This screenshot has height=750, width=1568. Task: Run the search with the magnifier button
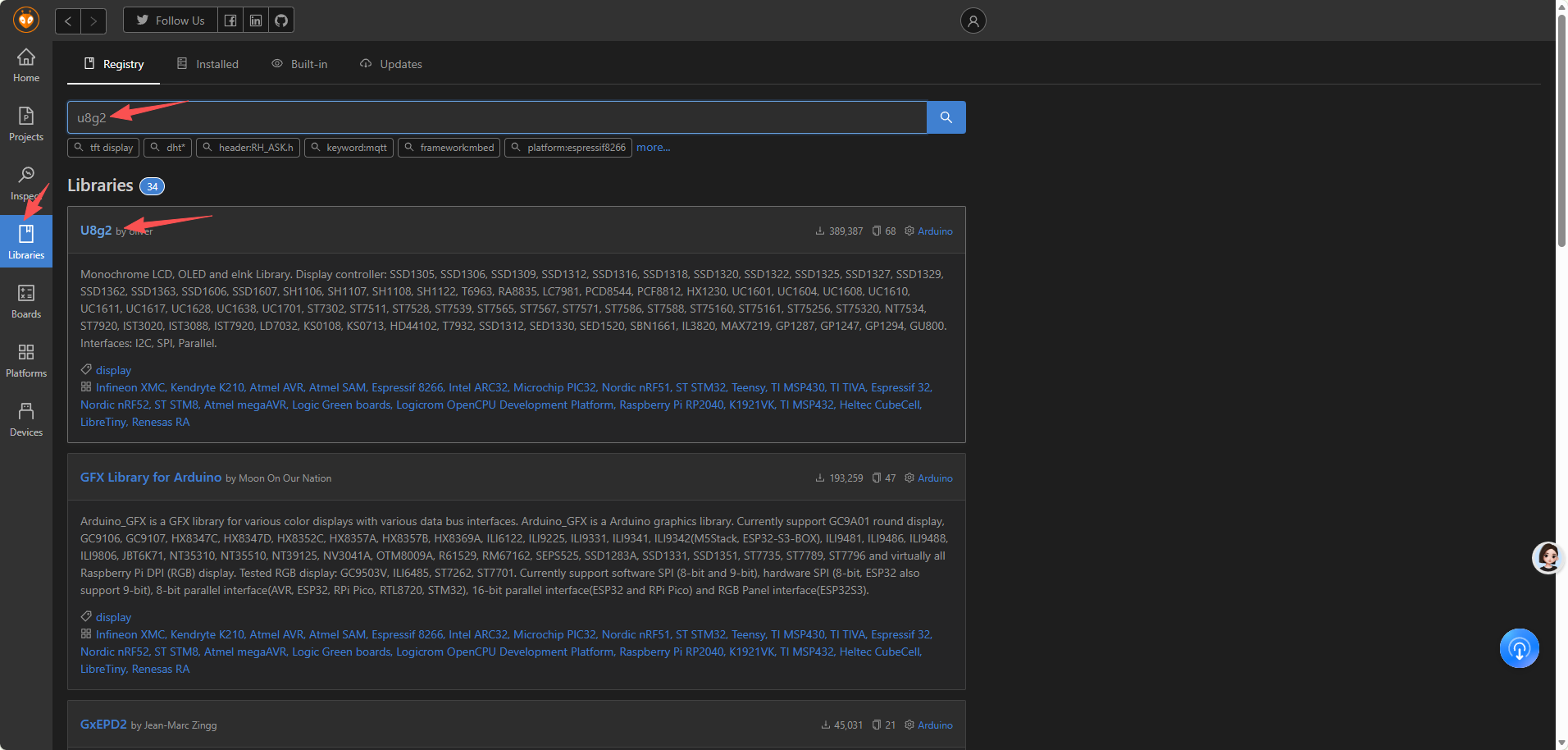tap(946, 117)
